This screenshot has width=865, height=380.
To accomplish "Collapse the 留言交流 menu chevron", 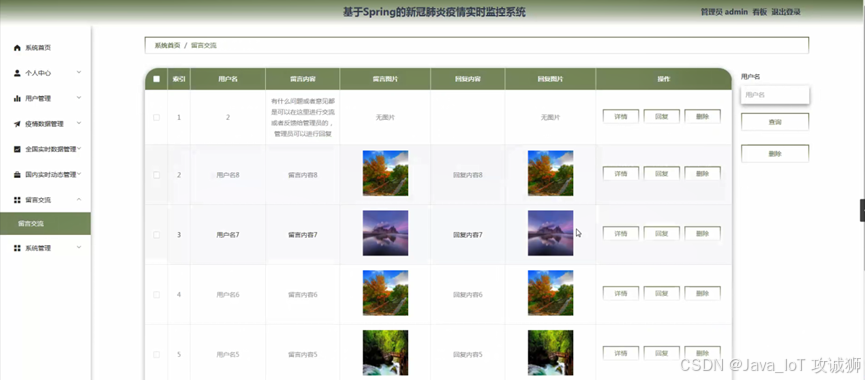I will [79, 199].
